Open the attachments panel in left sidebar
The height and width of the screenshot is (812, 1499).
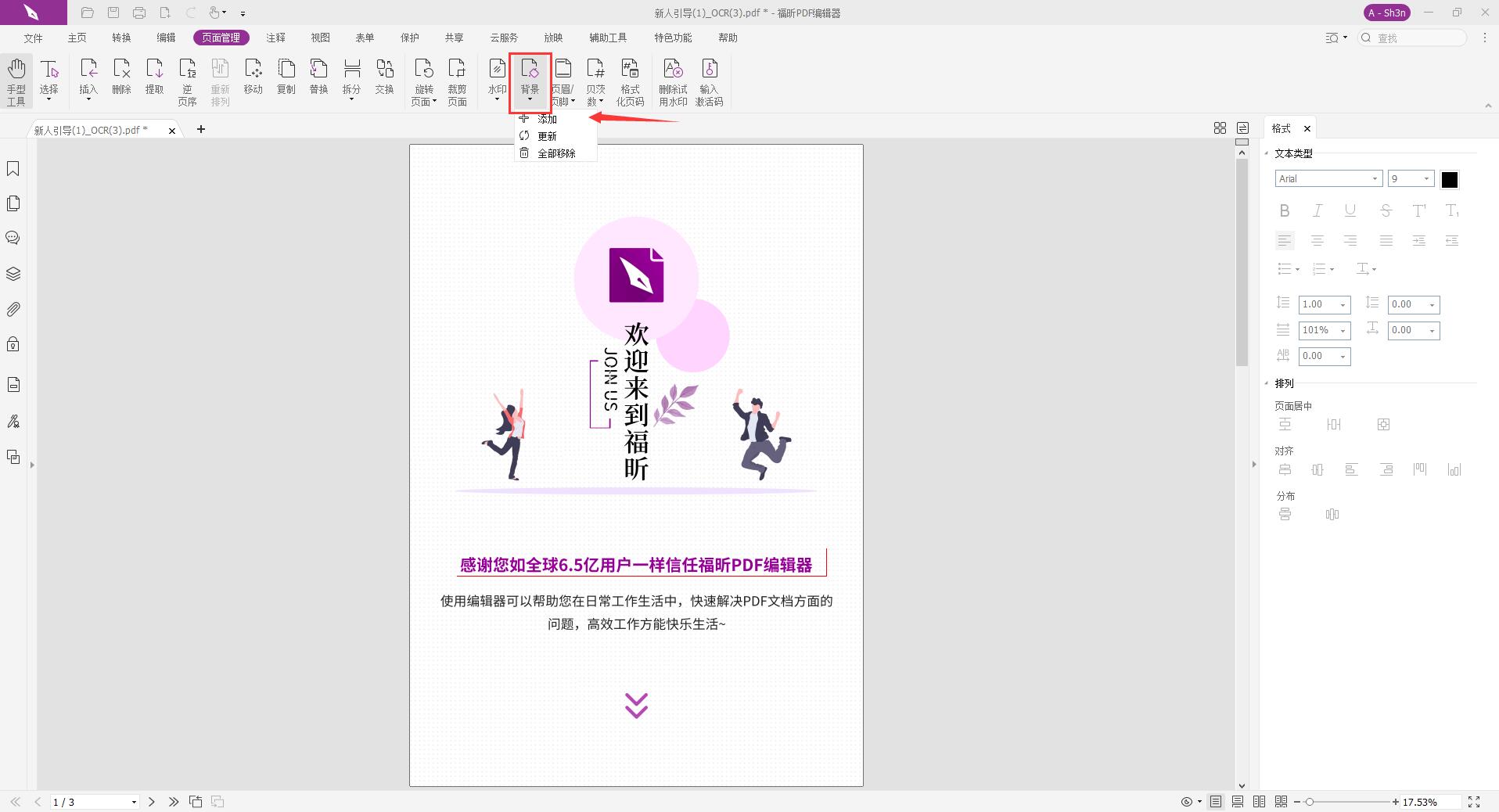13,309
